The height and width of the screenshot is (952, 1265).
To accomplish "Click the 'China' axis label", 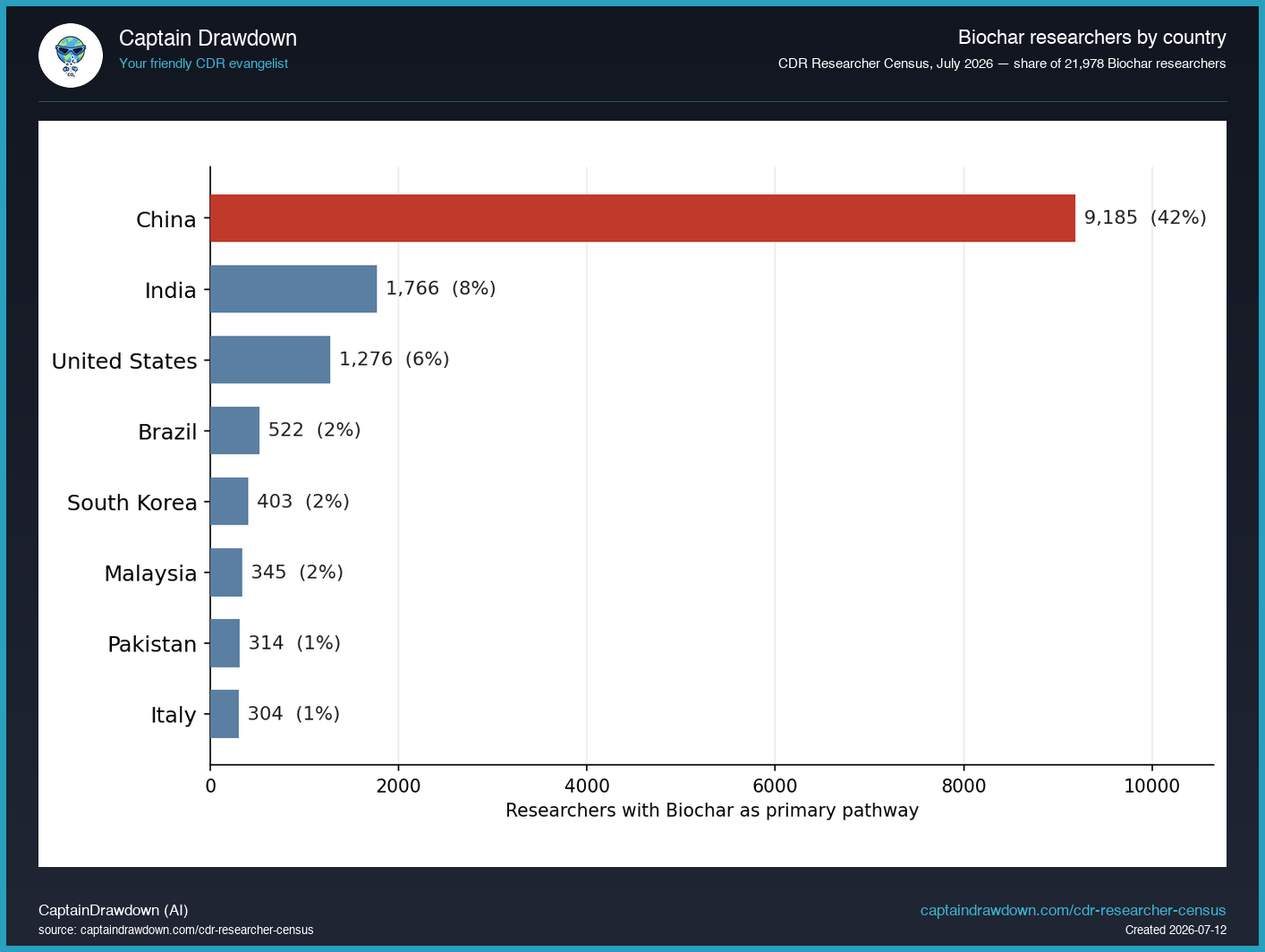I will (x=166, y=220).
